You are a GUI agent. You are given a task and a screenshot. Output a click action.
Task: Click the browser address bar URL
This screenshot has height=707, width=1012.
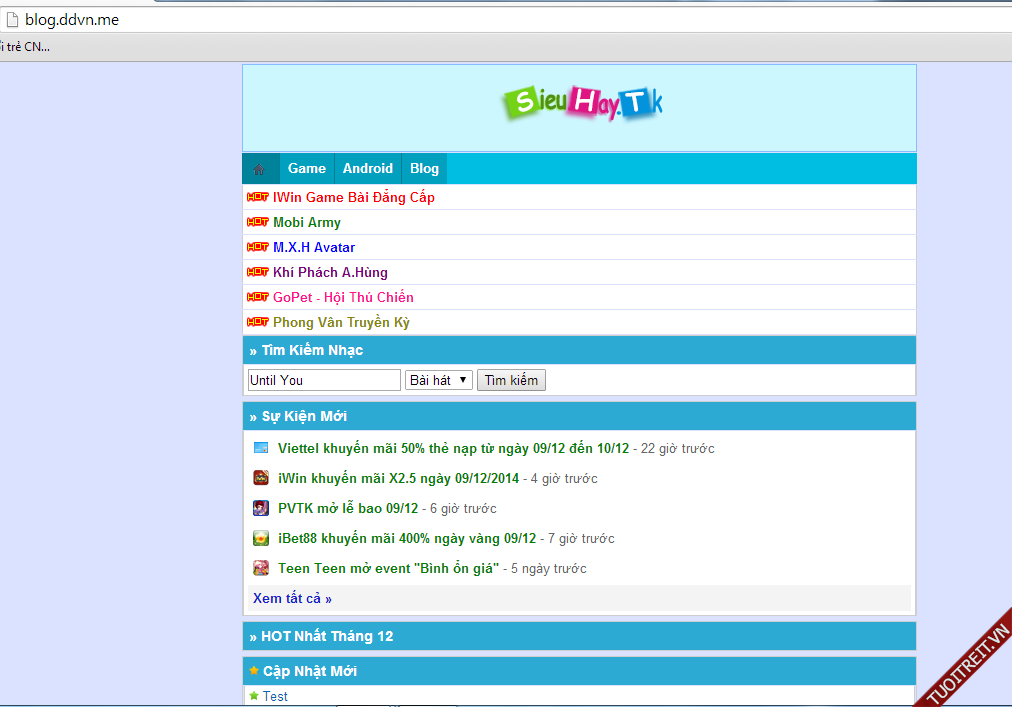(72, 19)
